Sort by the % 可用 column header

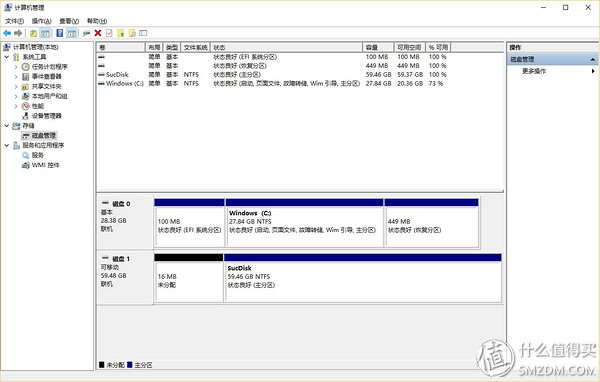pos(438,47)
